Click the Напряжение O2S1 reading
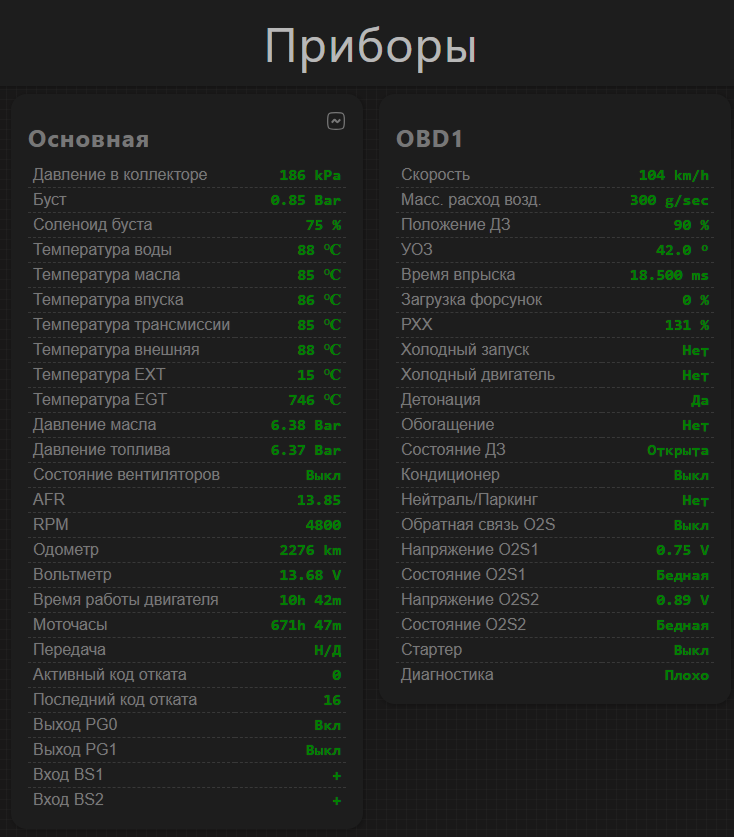Image resolution: width=734 pixels, height=837 pixels. [682, 550]
